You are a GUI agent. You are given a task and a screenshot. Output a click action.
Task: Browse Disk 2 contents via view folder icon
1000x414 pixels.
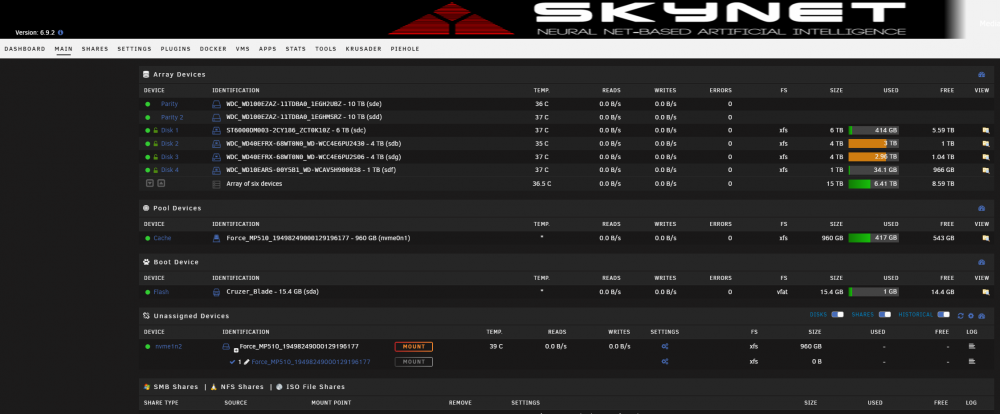click(x=985, y=144)
